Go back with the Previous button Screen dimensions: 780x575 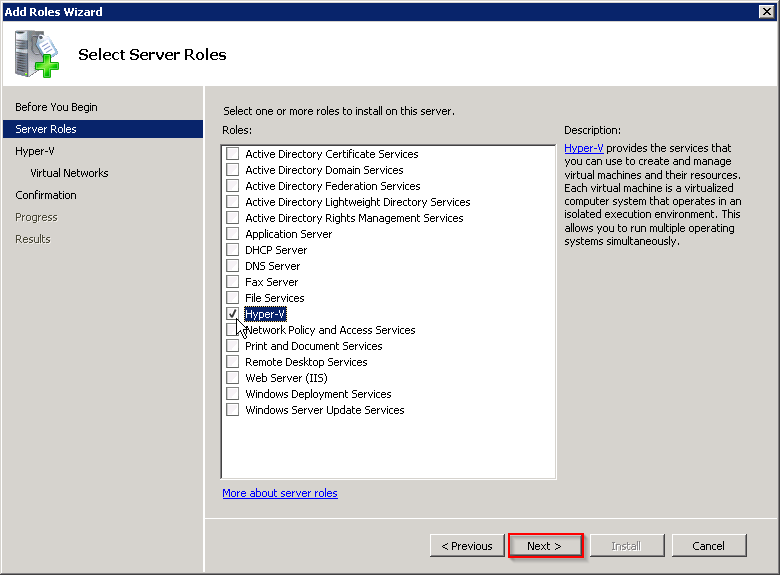467,546
